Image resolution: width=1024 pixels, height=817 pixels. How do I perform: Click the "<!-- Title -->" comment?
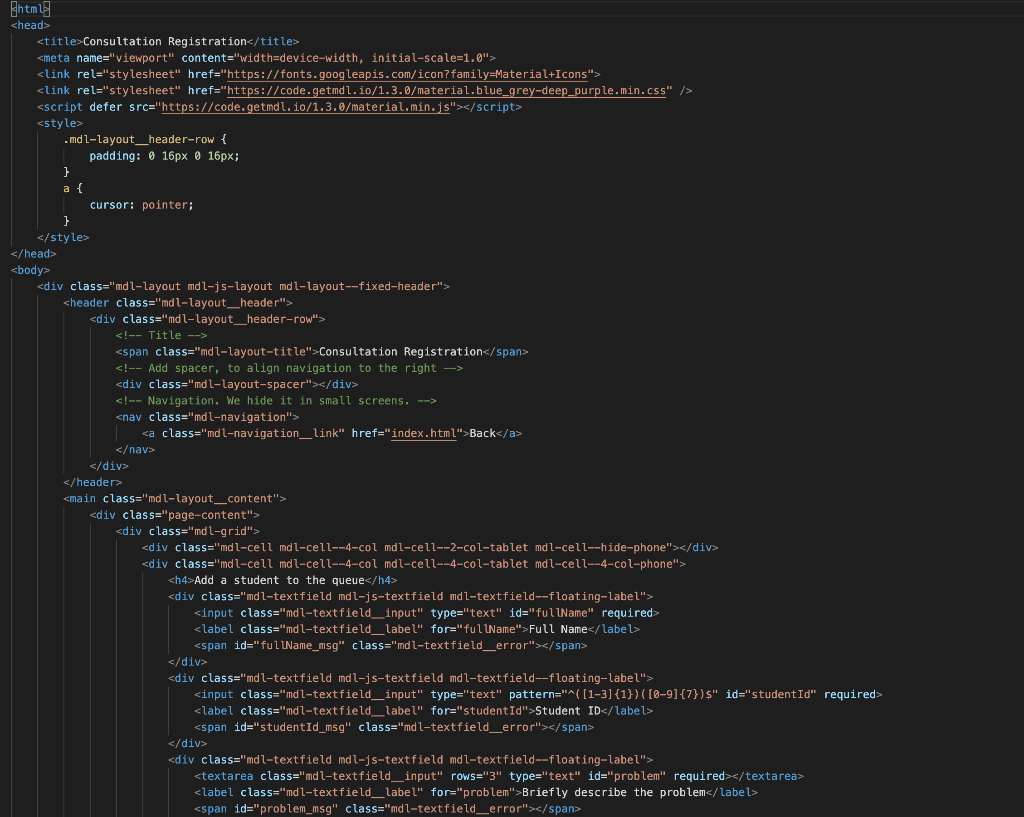coord(161,336)
